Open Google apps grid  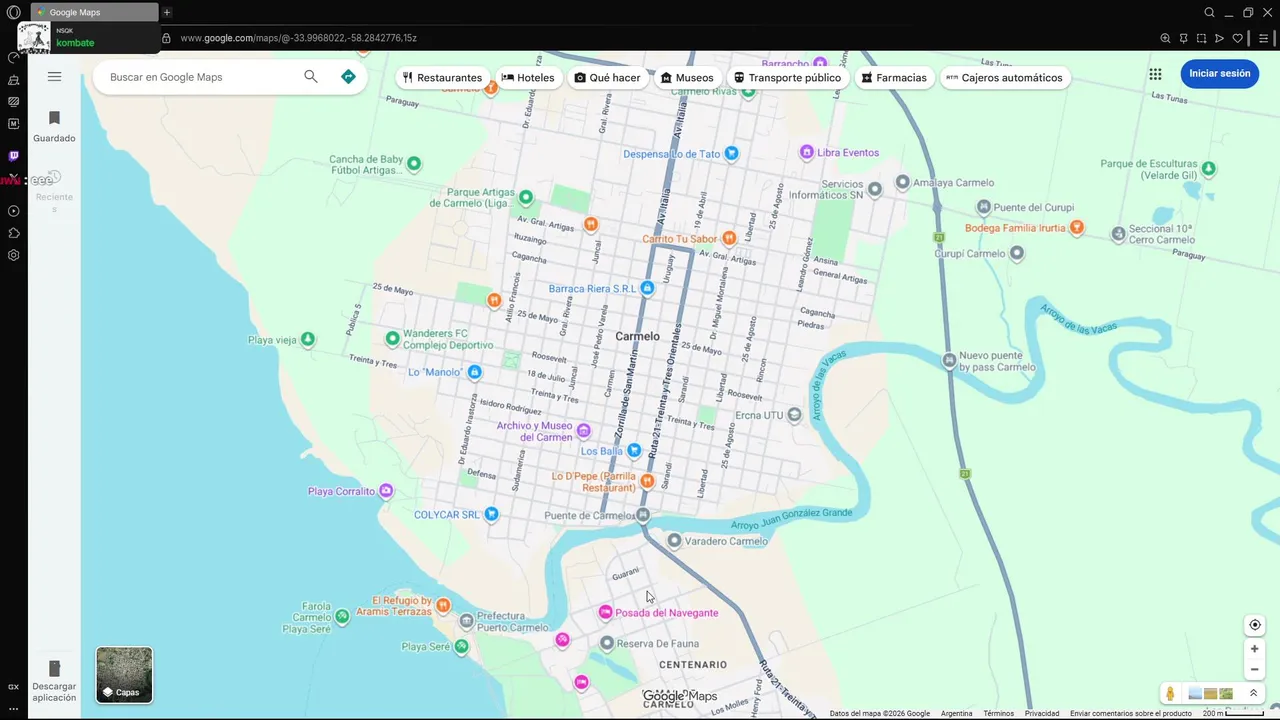[1155, 74]
